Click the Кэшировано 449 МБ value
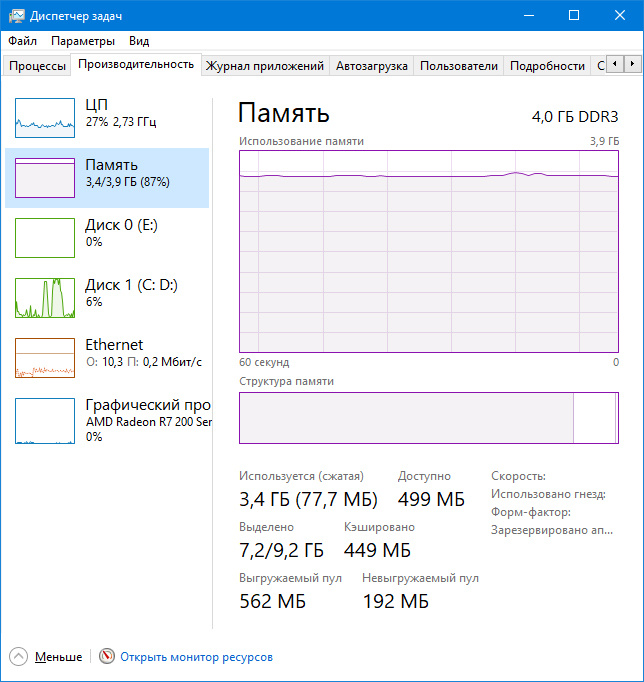The height and width of the screenshot is (682, 644). 377,551
